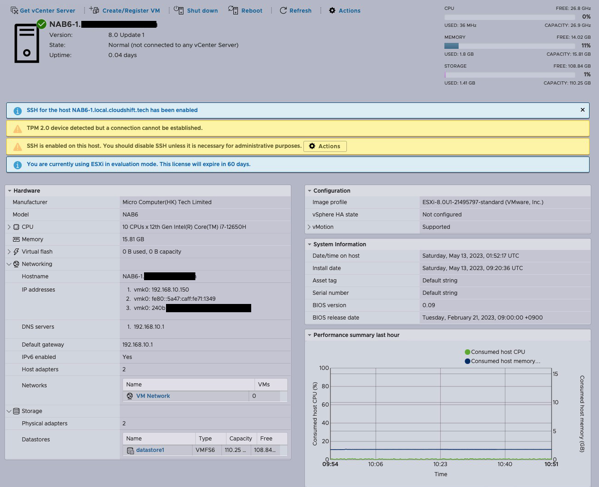This screenshot has width=599, height=487.
Task: Click the Get vCenter Server icon
Action: click(14, 10)
